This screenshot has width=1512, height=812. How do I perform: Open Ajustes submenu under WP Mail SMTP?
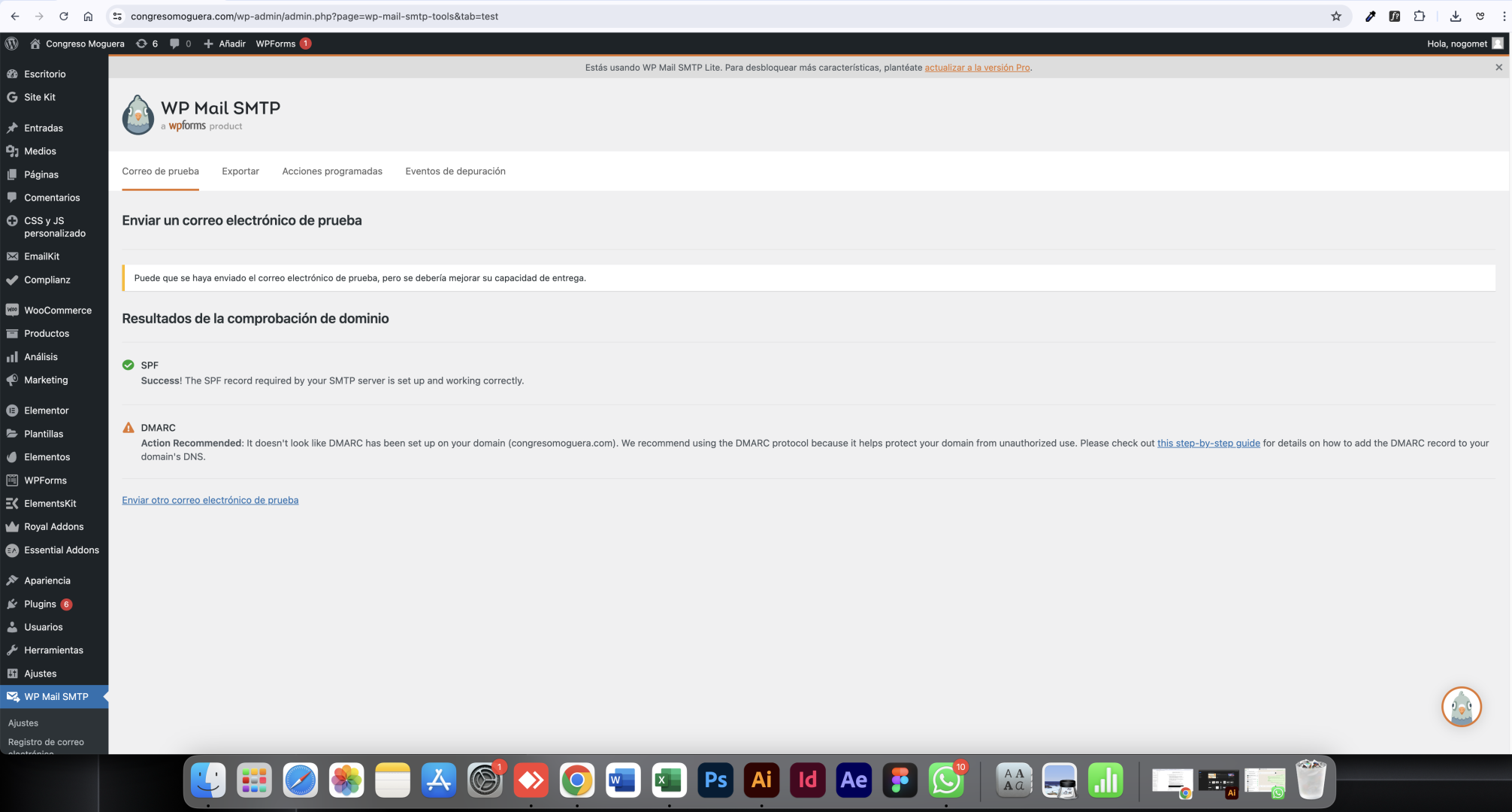point(23,723)
